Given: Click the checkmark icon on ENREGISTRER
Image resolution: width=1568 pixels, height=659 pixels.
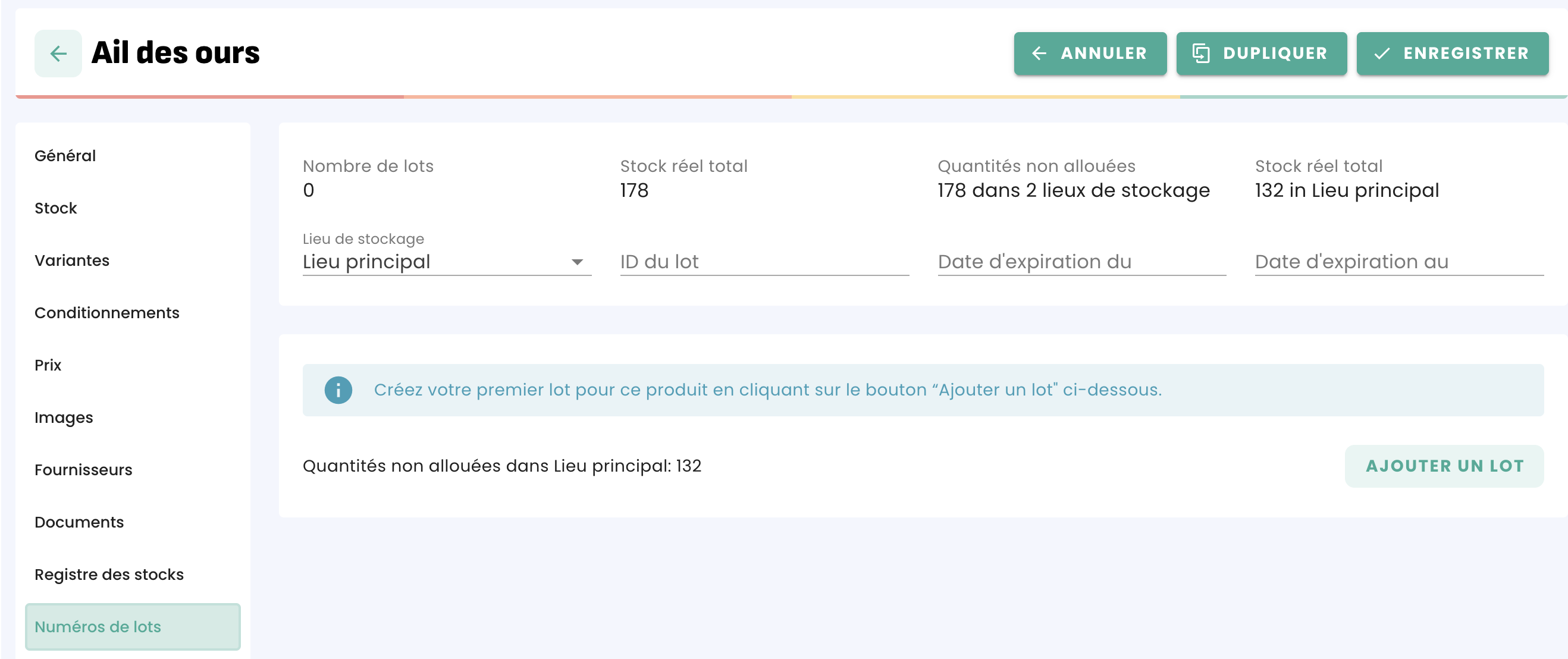Looking at the screenshot, I should tap(1382, 54).
